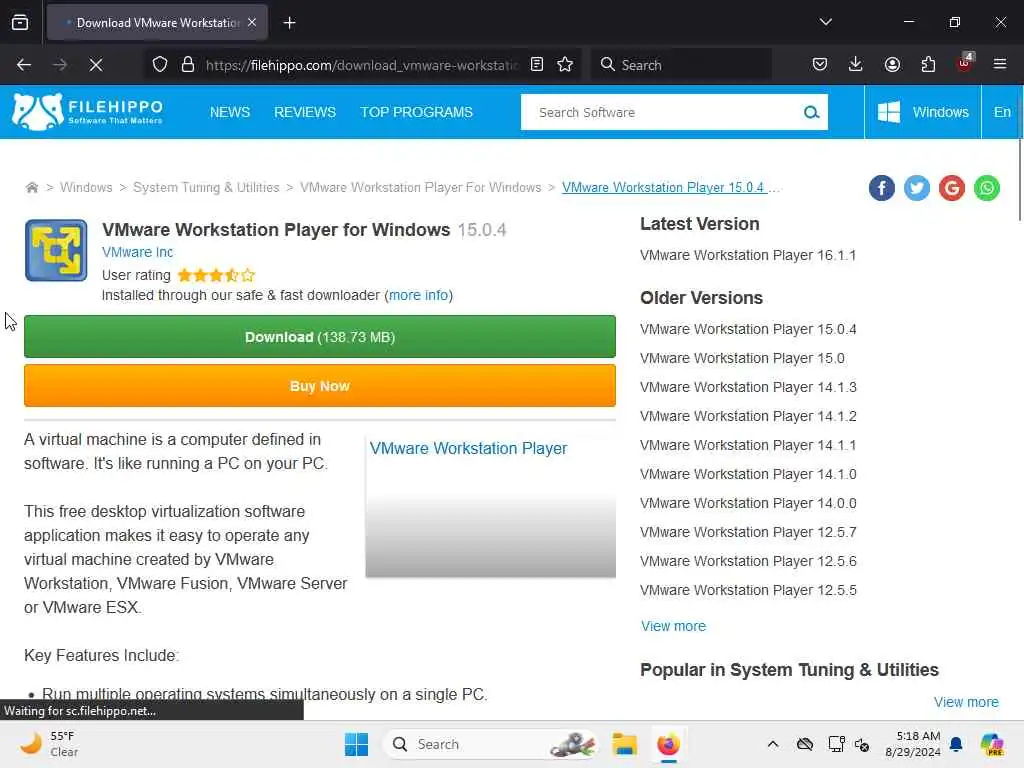Screen dimensions: 1024x768
Task: Open File Explorer from taskbar
Action: point(624,744)
